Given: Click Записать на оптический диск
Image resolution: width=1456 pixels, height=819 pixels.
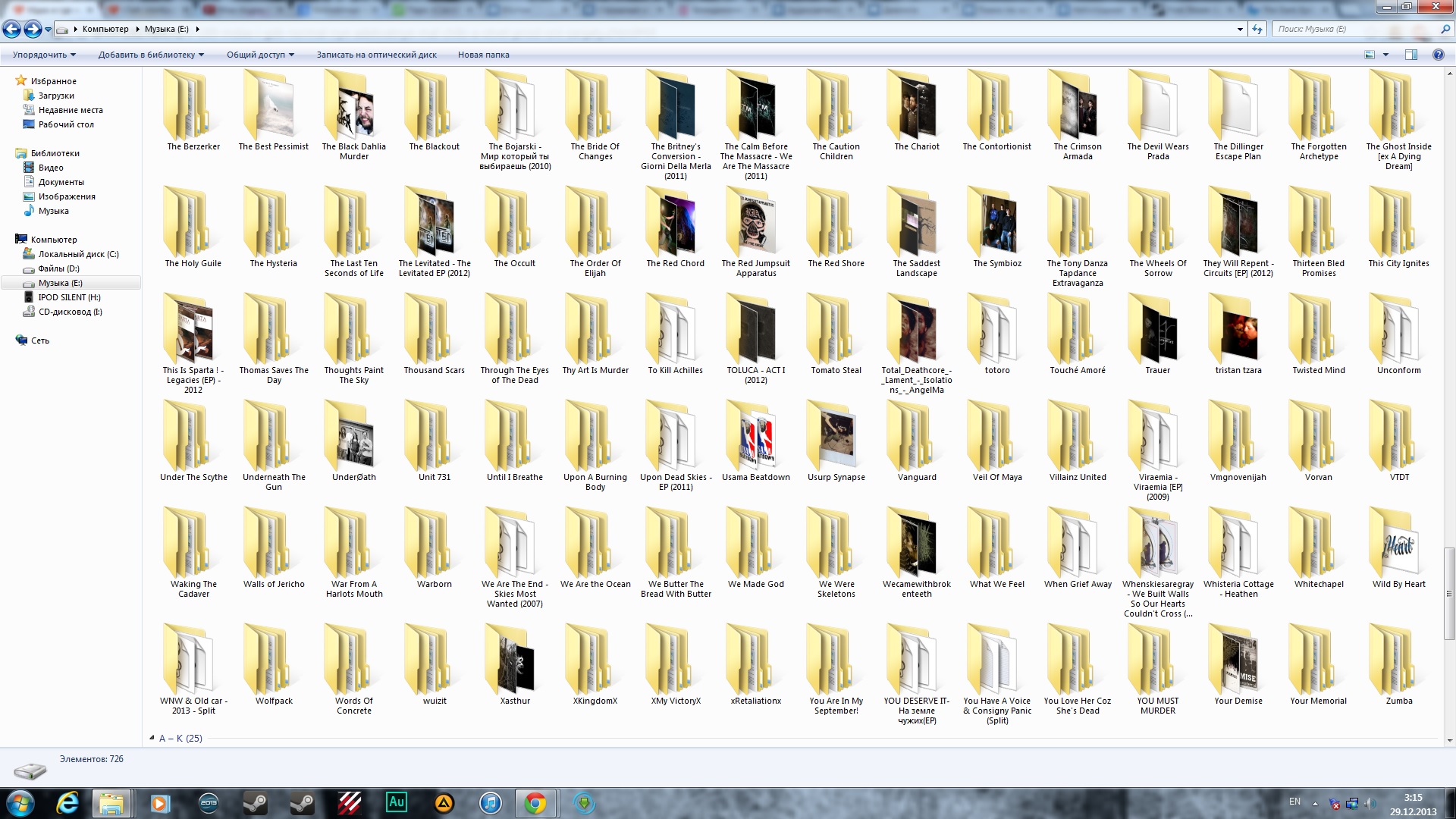Looking at the screenshot, I should point(376,55).
